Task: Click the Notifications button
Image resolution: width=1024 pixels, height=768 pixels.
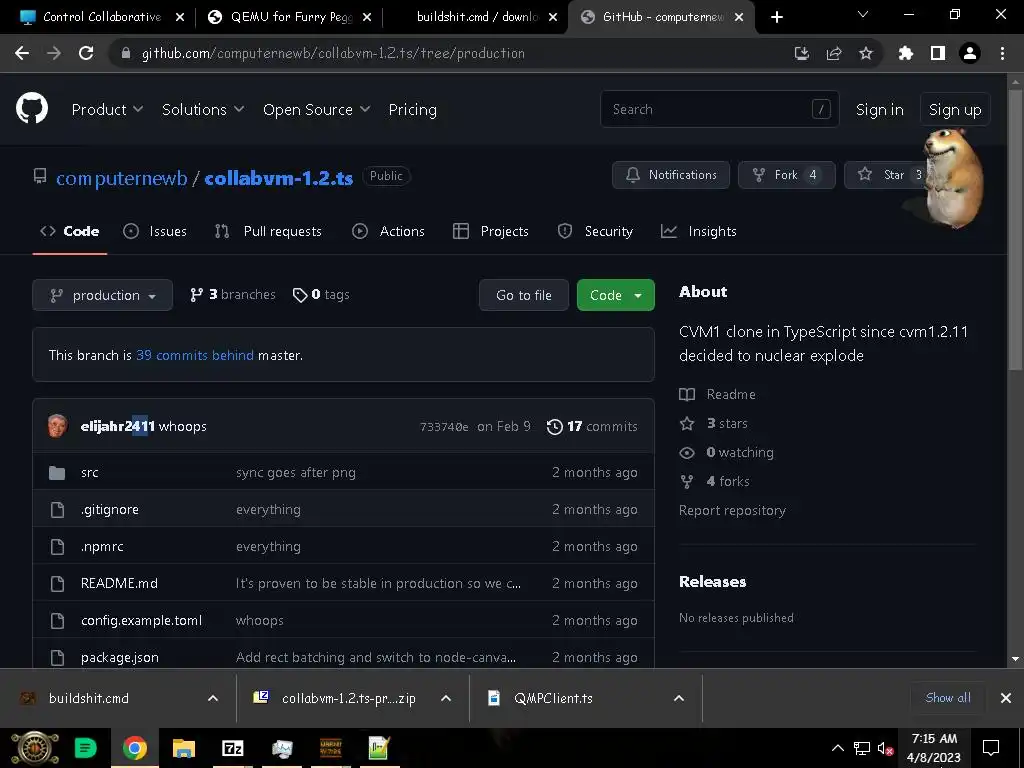Action: (x=671, y=175)
